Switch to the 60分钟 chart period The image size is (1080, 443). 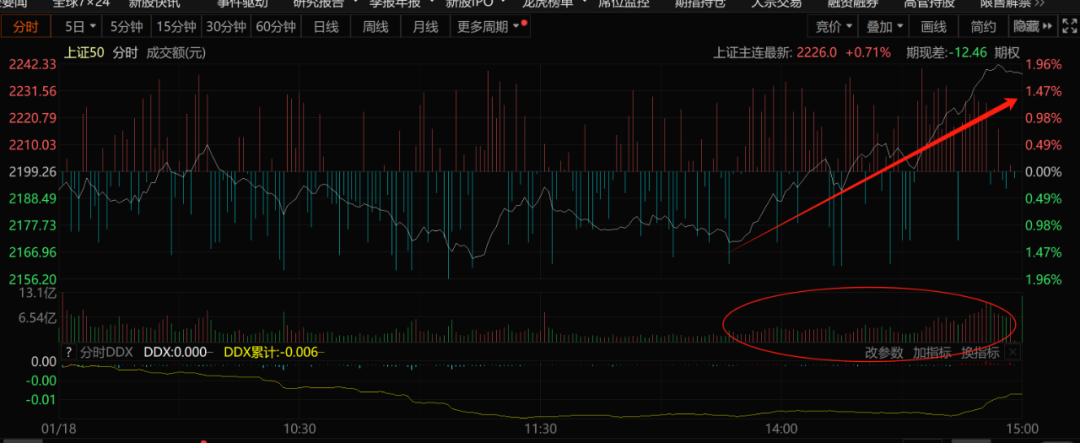coord(276,28)
